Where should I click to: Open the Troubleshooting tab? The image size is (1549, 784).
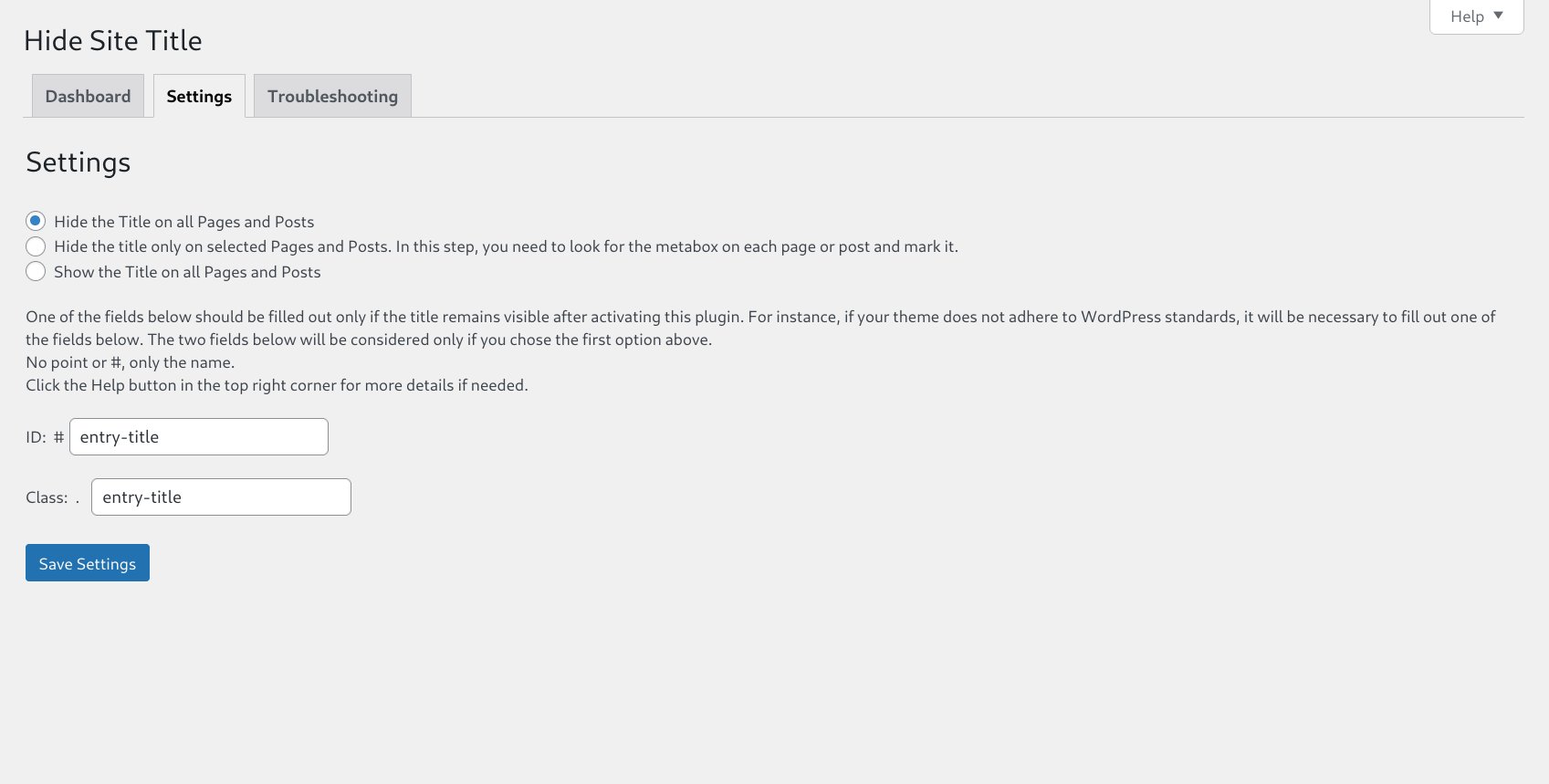point(332,96)
